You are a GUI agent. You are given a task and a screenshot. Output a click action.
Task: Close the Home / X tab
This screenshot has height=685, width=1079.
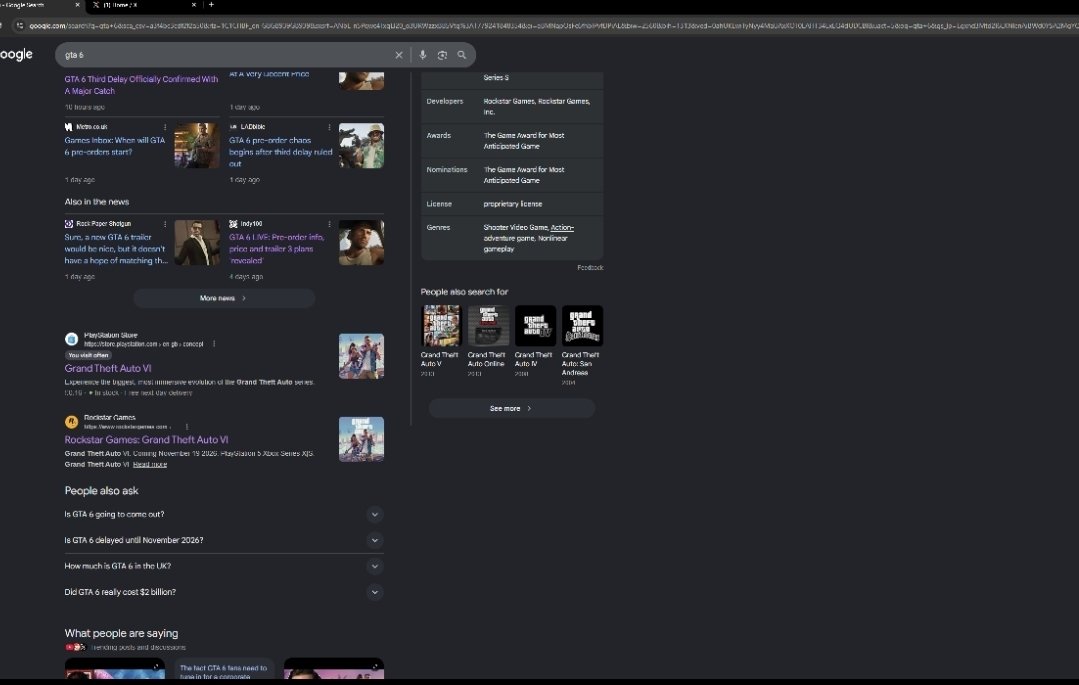pyautogui.click(x=193, y=5)
